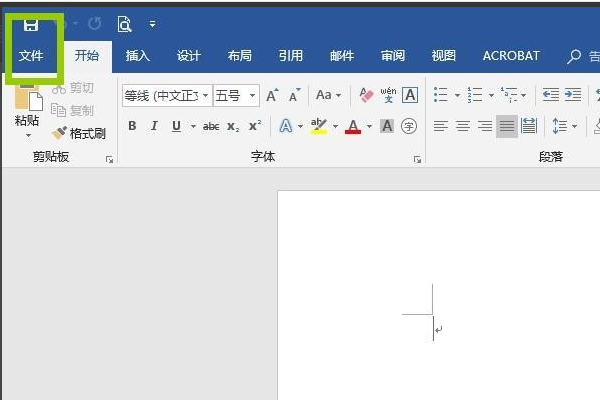Image resolution: width=600 pixels, height=400 pixels.
Task: Click the Numbering list icon
Action: pyautogui.click(x=474, y=95)
